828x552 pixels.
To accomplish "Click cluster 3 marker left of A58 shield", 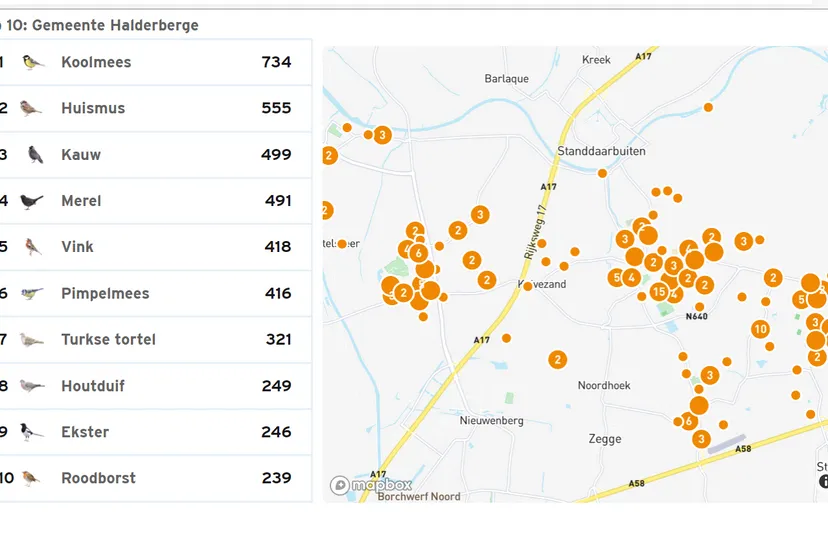I will coord(701,439).
